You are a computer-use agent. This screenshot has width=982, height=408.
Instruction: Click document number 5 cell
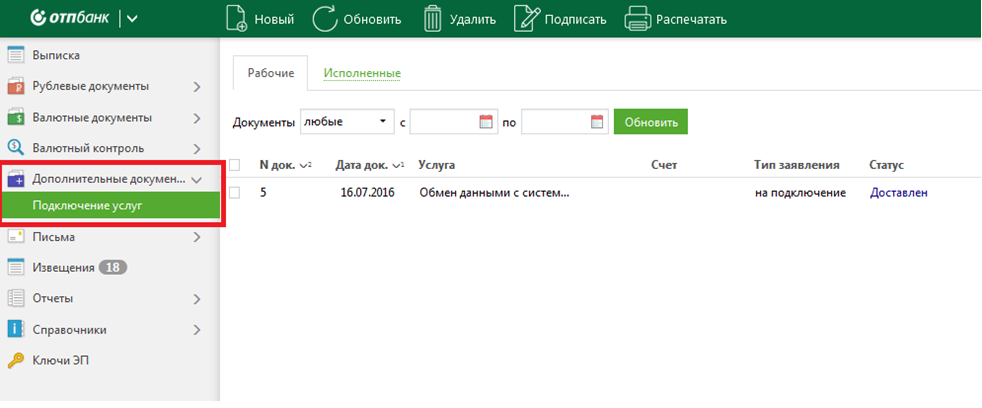(x=264, y=193)
